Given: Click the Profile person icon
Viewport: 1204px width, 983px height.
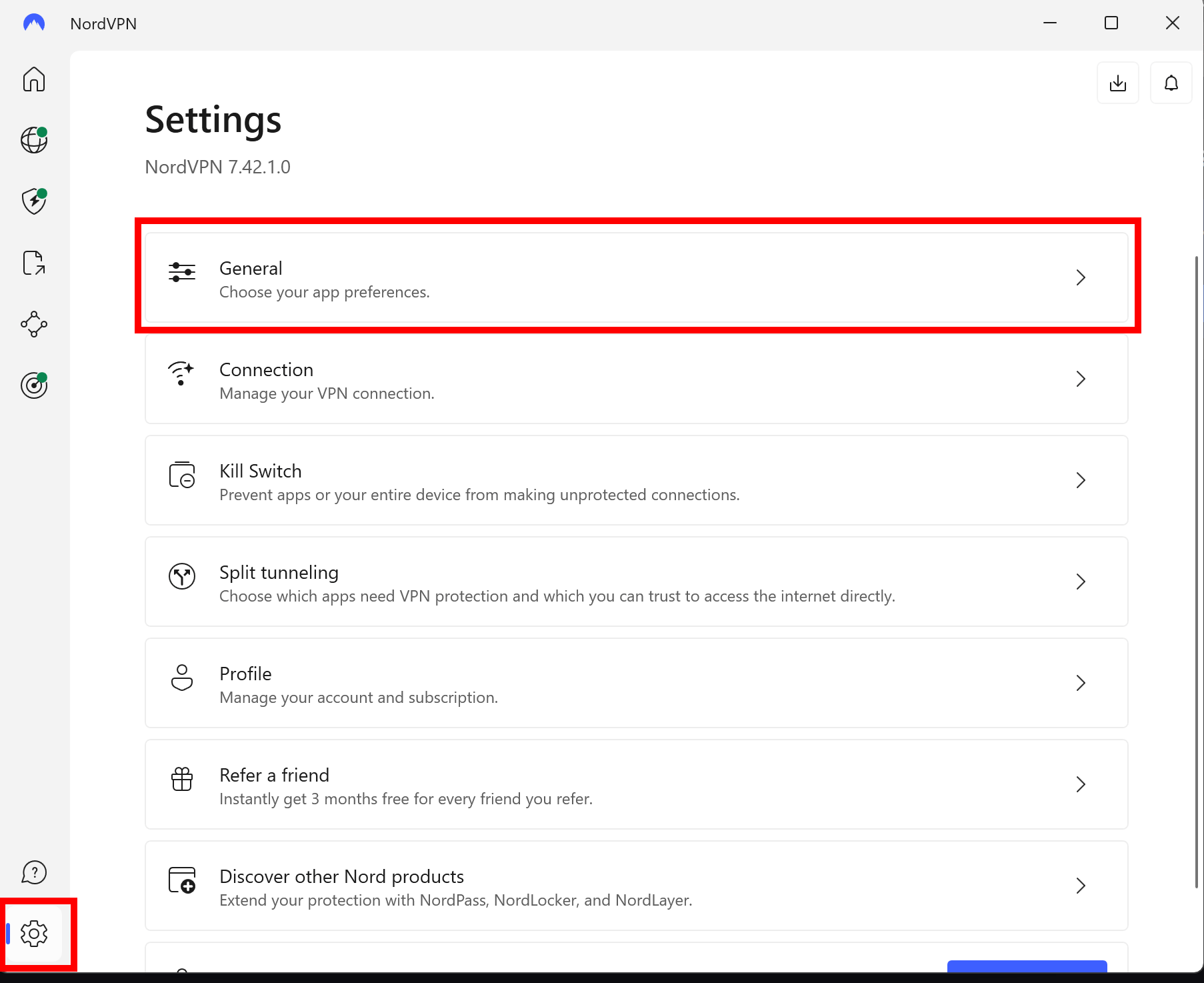Looking at the screenshot, I should click(x=182, y=678).
